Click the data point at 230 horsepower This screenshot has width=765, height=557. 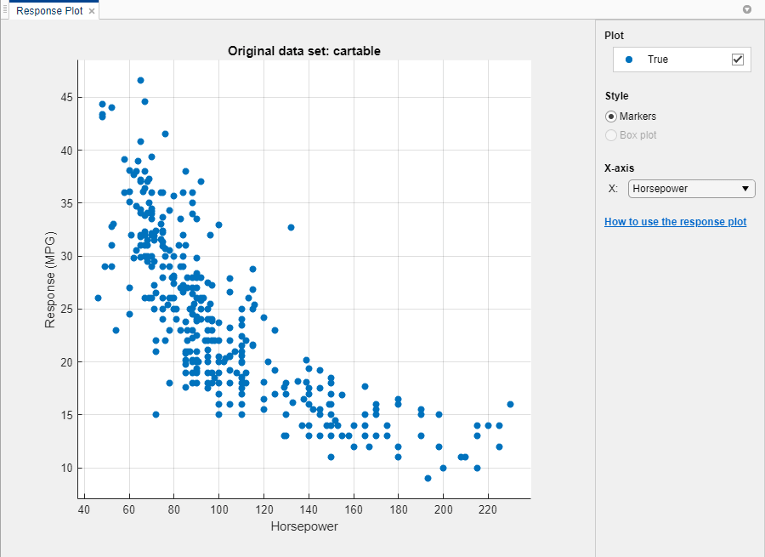point(510,404)
